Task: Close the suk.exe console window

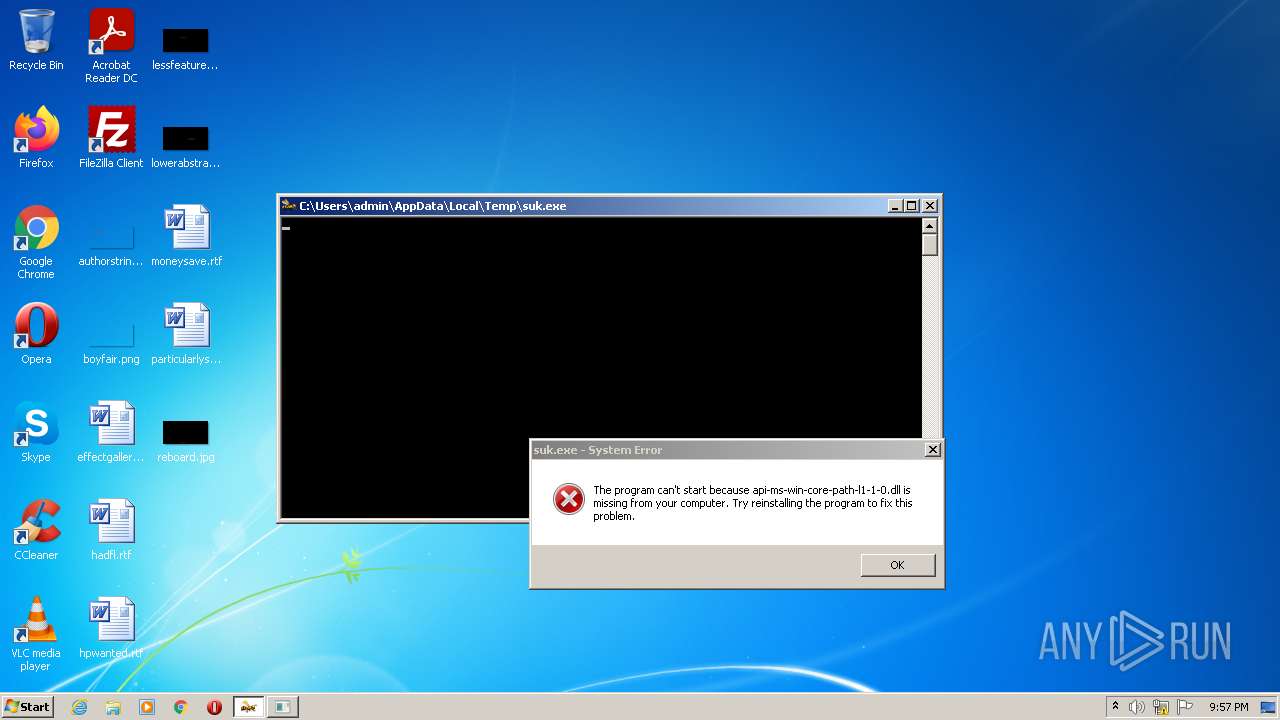Action: click(x=930, y=206)
